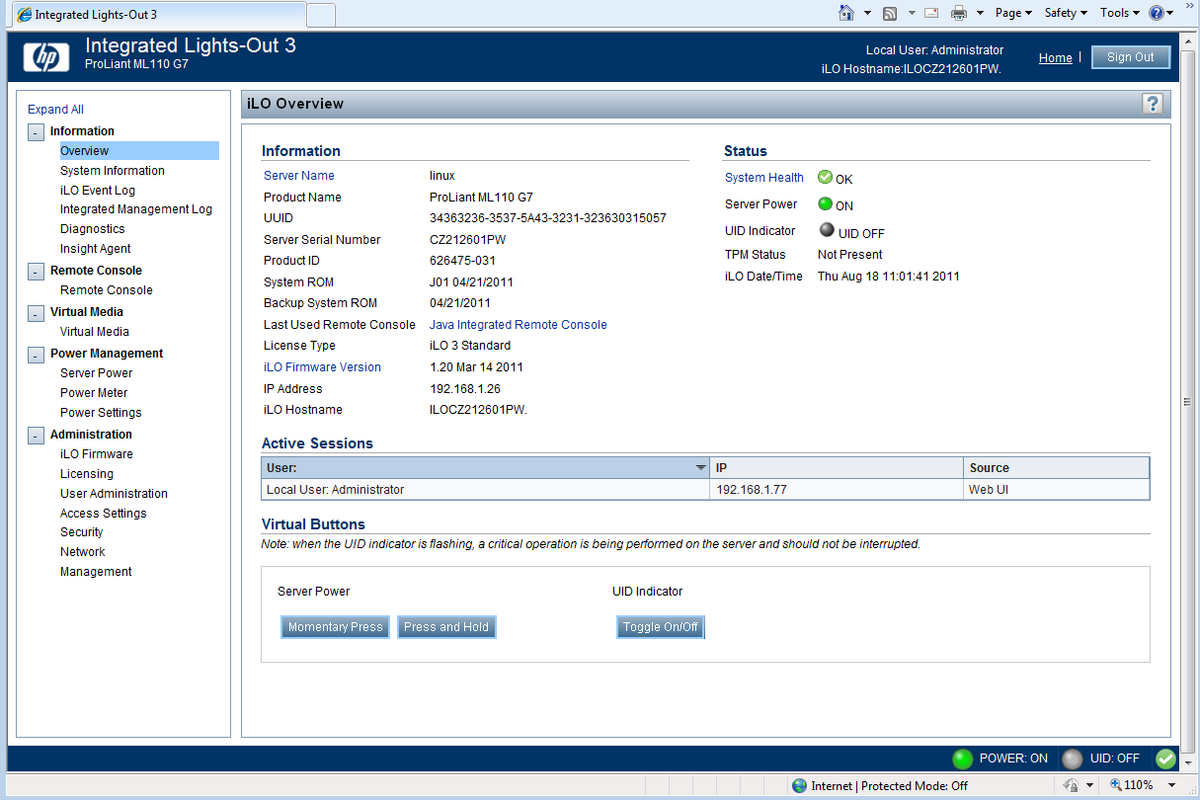1200x800 pixels.
Task: Open the help question mark for iLO Overview
Action: point(1152,103)
